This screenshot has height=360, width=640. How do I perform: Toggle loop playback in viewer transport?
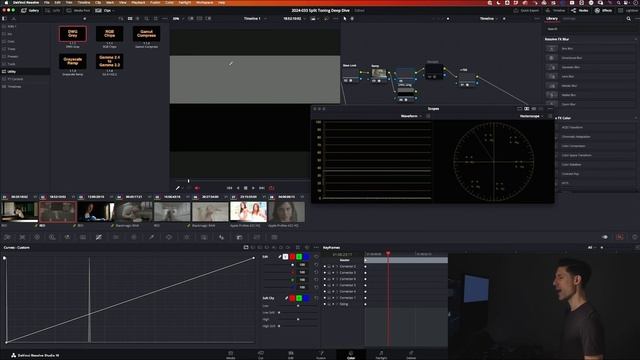271,188
